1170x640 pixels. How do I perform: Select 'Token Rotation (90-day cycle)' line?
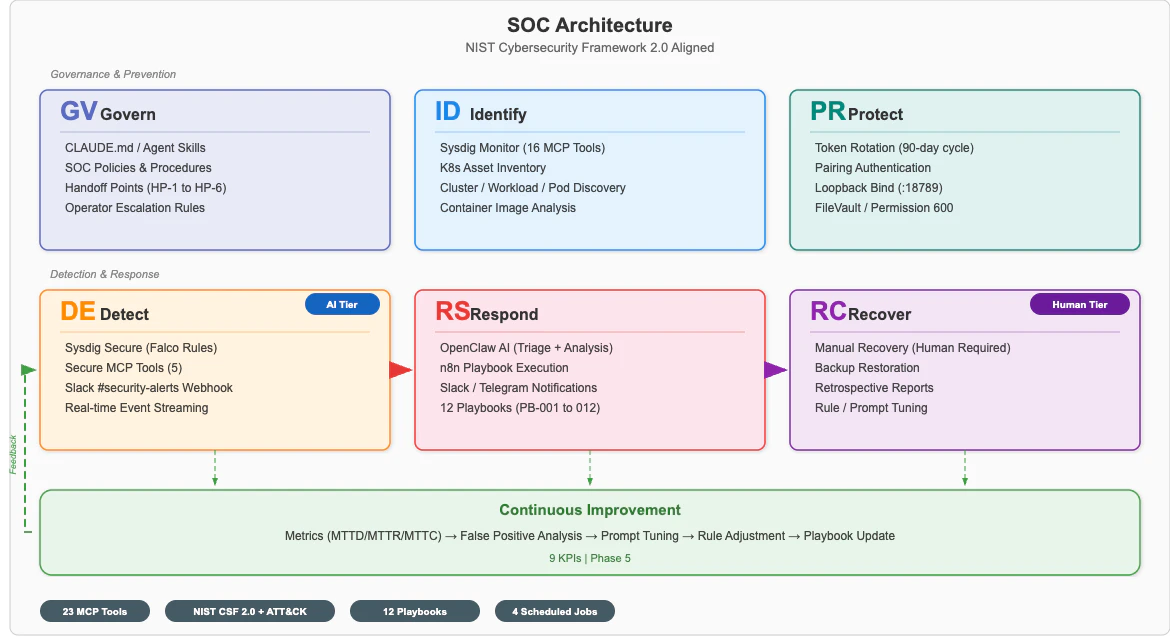pos(894,148)
